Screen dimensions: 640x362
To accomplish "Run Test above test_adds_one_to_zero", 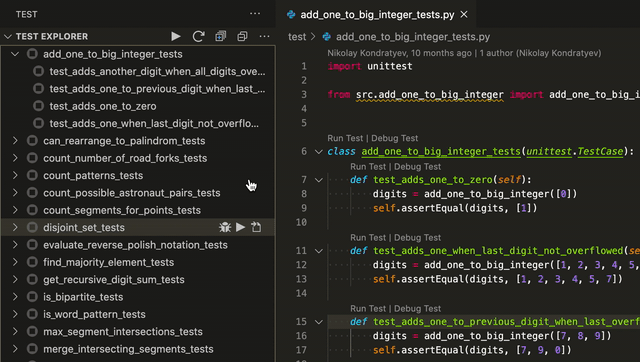I will [369, 167].
